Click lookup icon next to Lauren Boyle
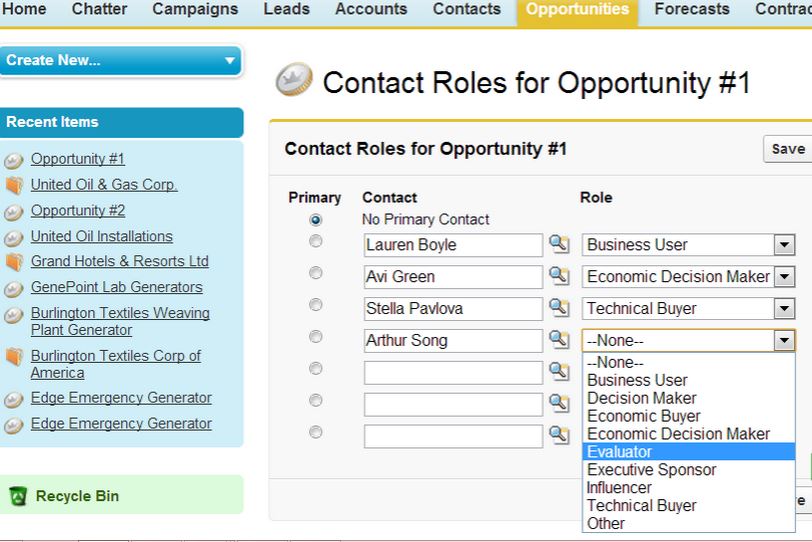Image resolution: width=812 pixels, height=542 pixels. [558, 244]
